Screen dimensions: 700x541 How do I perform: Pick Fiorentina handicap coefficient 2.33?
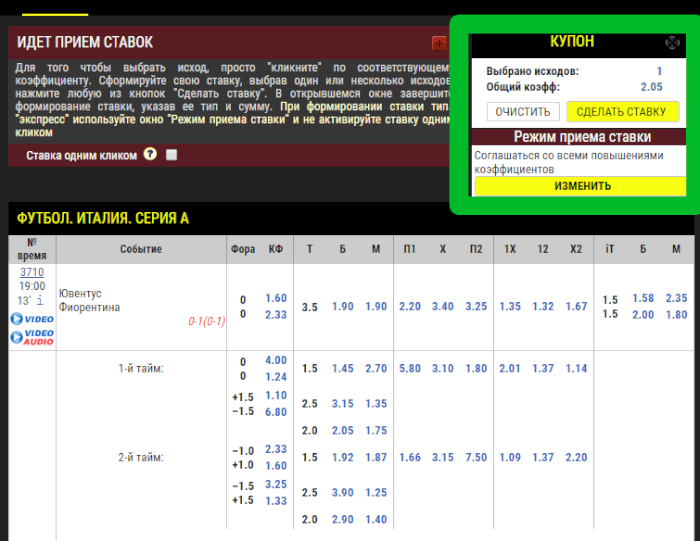[x=276, y=315]
